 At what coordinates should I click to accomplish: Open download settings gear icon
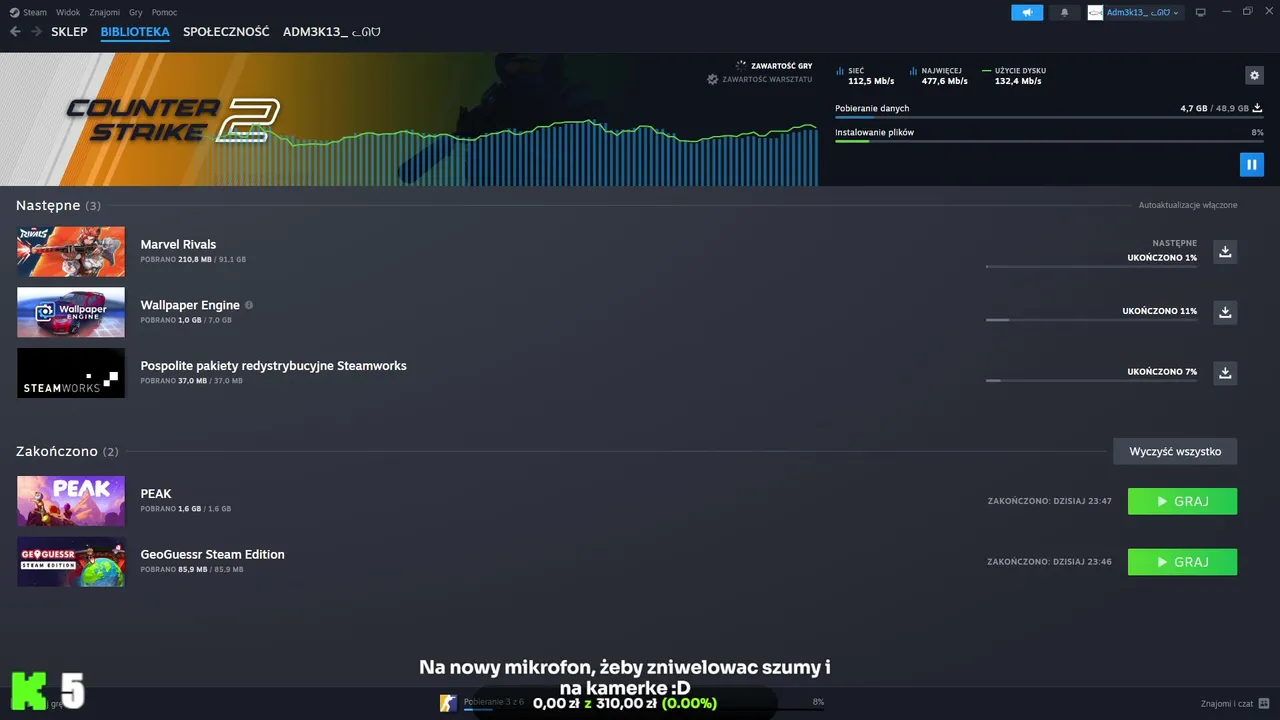point(1254,75)
